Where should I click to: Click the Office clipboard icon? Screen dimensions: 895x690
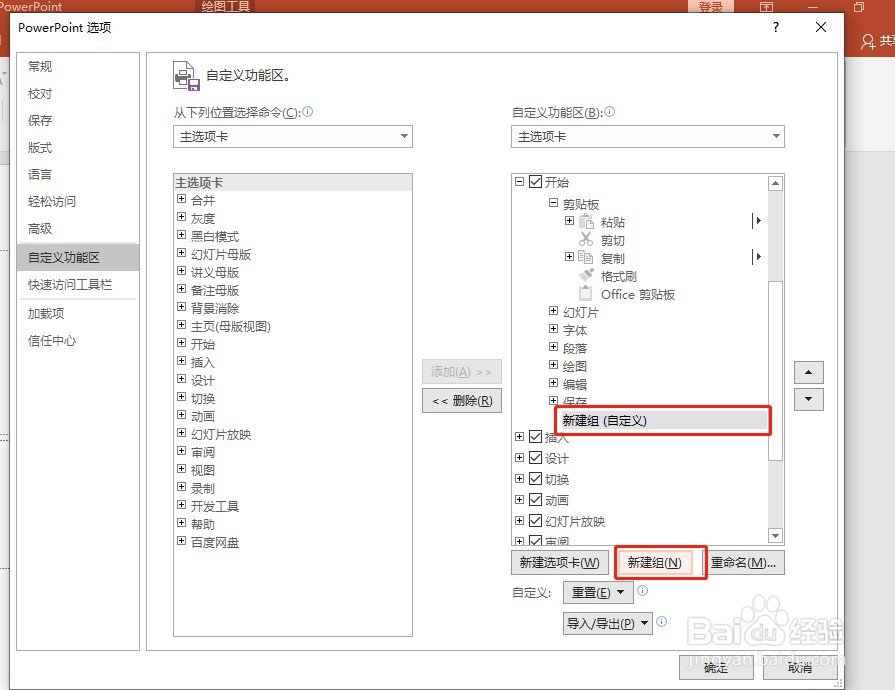pyautogui.click(x=586, y=294)
